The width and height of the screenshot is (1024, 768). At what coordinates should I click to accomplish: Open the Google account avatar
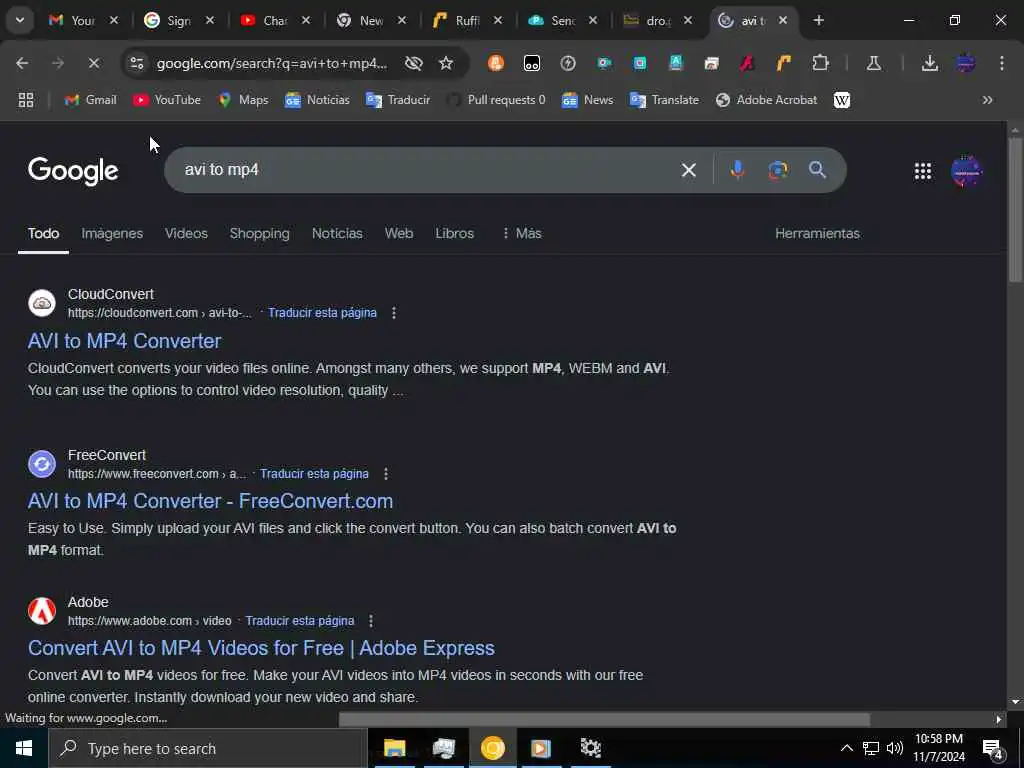(x=967, y=171)
